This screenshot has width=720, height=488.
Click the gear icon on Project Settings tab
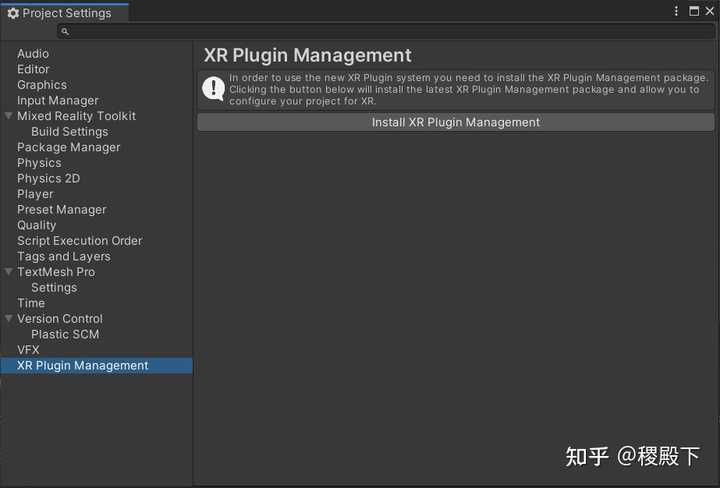[x=13, y=13]
